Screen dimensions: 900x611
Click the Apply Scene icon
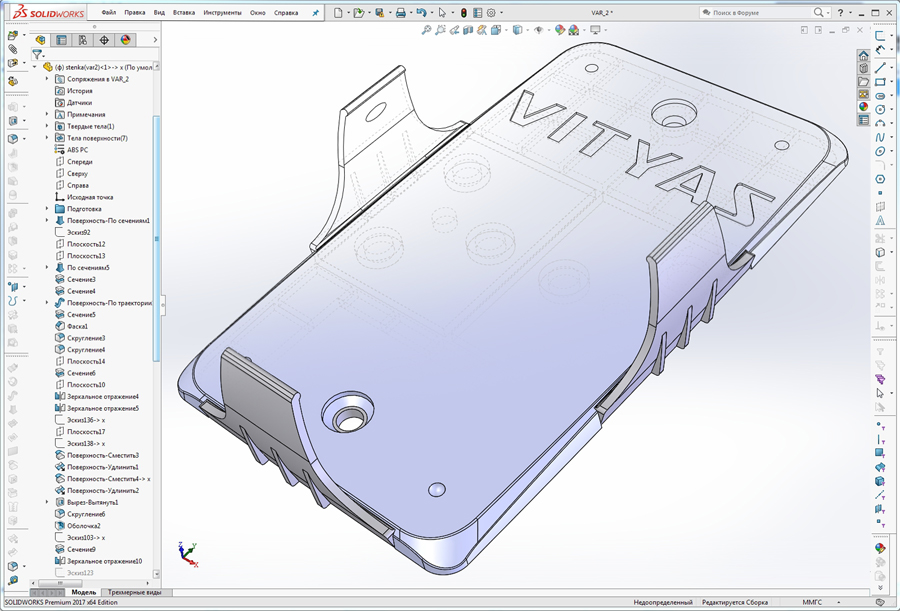pos(573,30)
